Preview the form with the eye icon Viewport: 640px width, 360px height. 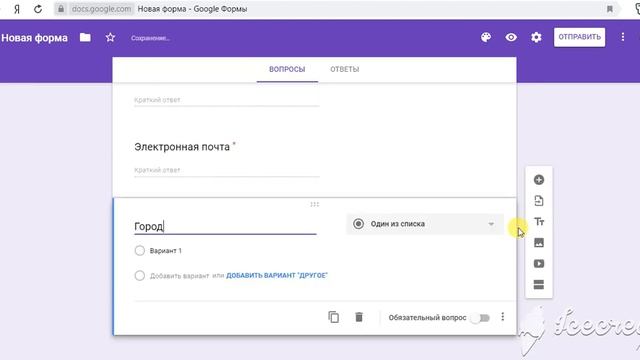511,38
